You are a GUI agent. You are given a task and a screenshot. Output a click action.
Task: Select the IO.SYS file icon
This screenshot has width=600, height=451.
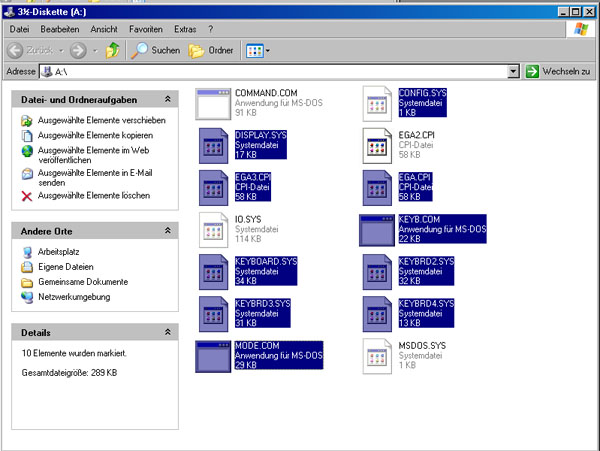[214, 230]
